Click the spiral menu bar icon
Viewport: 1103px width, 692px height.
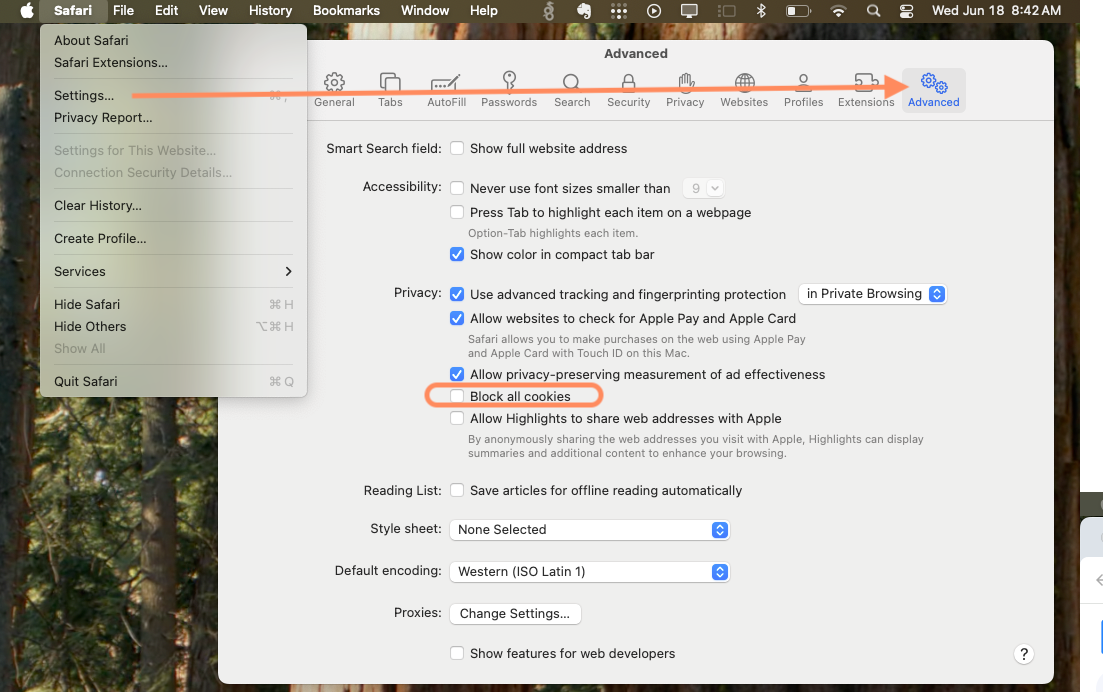(549, 11)
